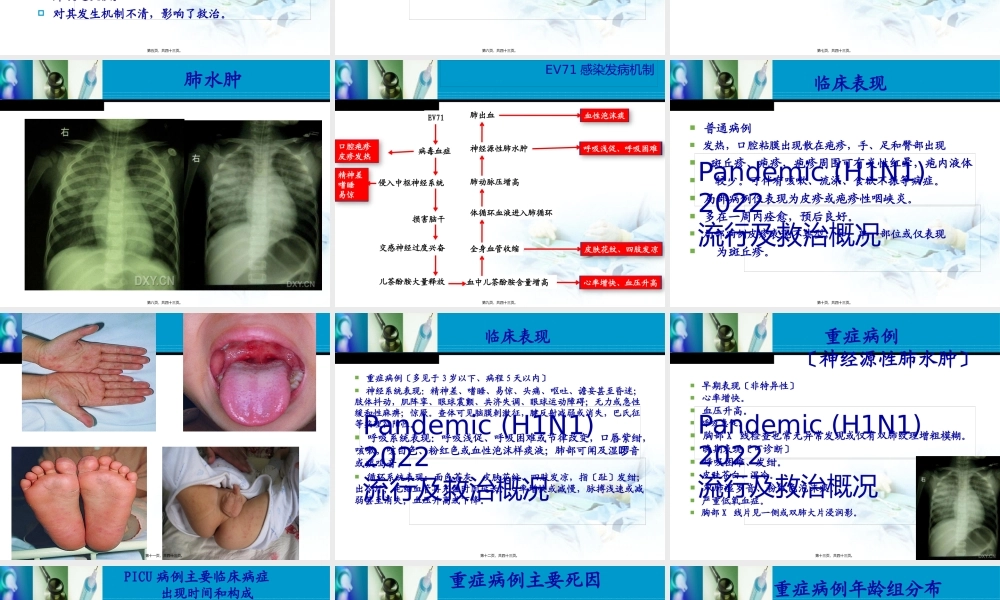The image size is (1000, 600).
Task: Open the 重症病例年龄组分布 slide
Action: click(x=835, y=583)
